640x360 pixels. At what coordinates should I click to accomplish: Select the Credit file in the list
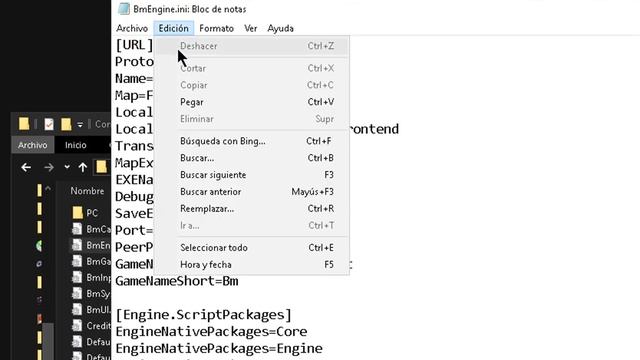(x=90, y=326)
